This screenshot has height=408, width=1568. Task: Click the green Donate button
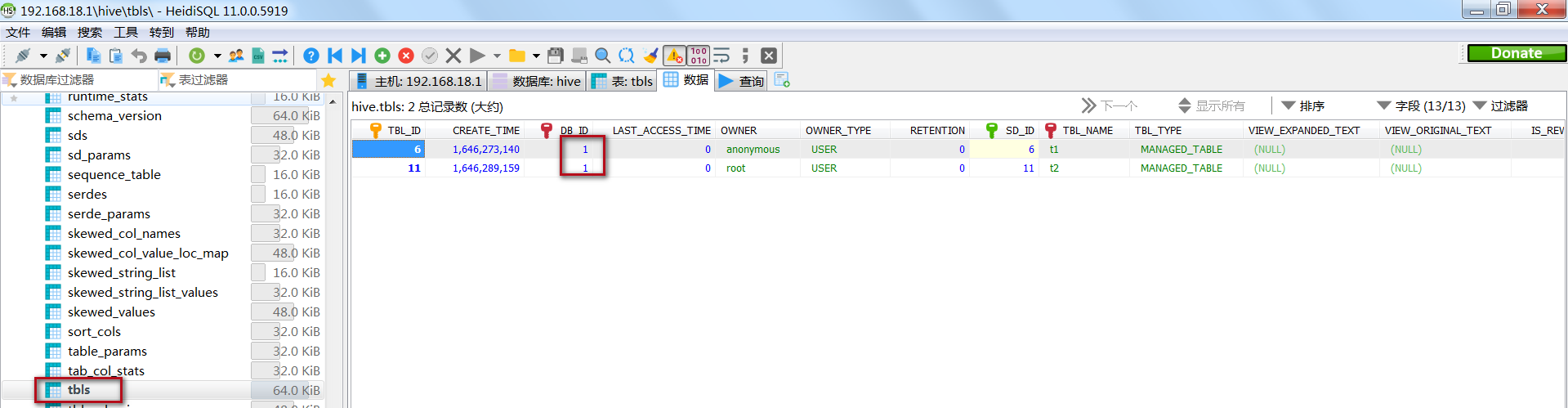(x=1517, y=53)
